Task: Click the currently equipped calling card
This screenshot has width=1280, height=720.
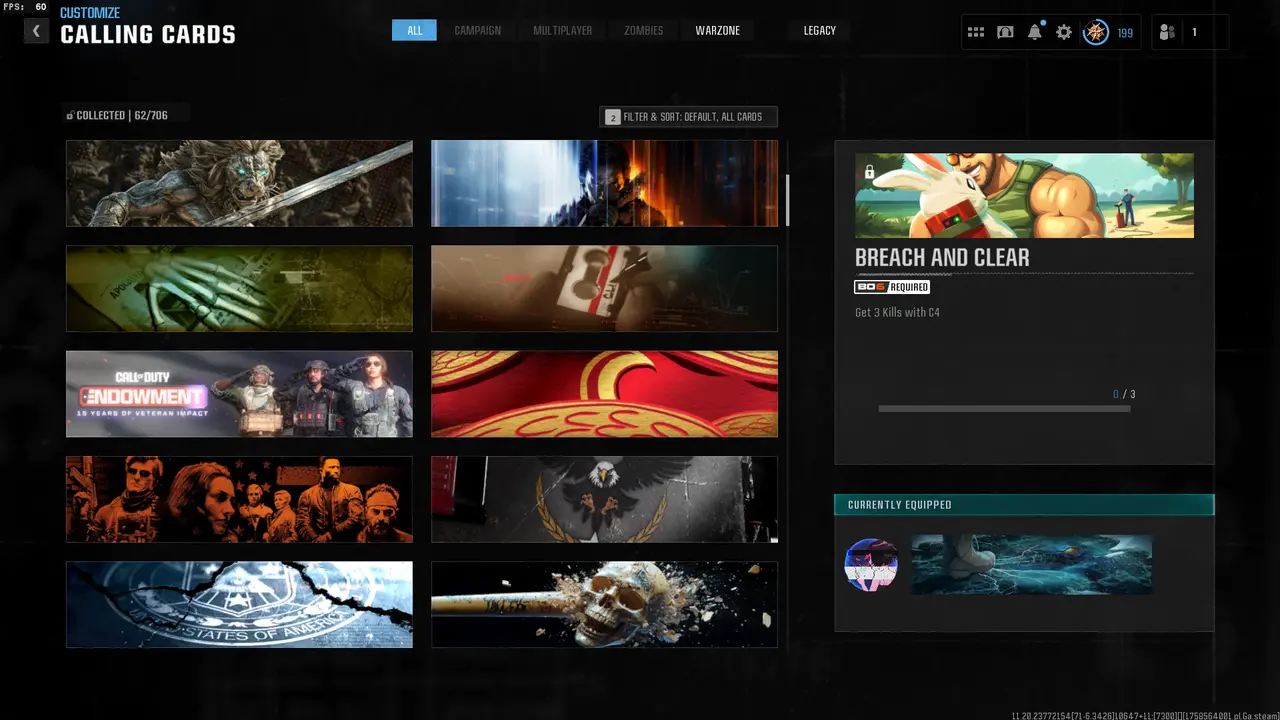Action: click(x=1032, y=564)
